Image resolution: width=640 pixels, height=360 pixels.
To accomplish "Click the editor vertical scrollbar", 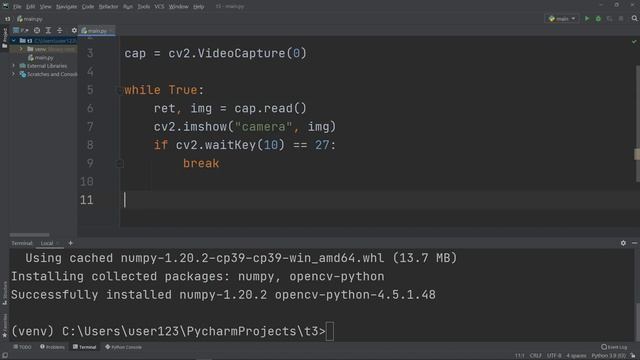I will click(x=637, y=124).
